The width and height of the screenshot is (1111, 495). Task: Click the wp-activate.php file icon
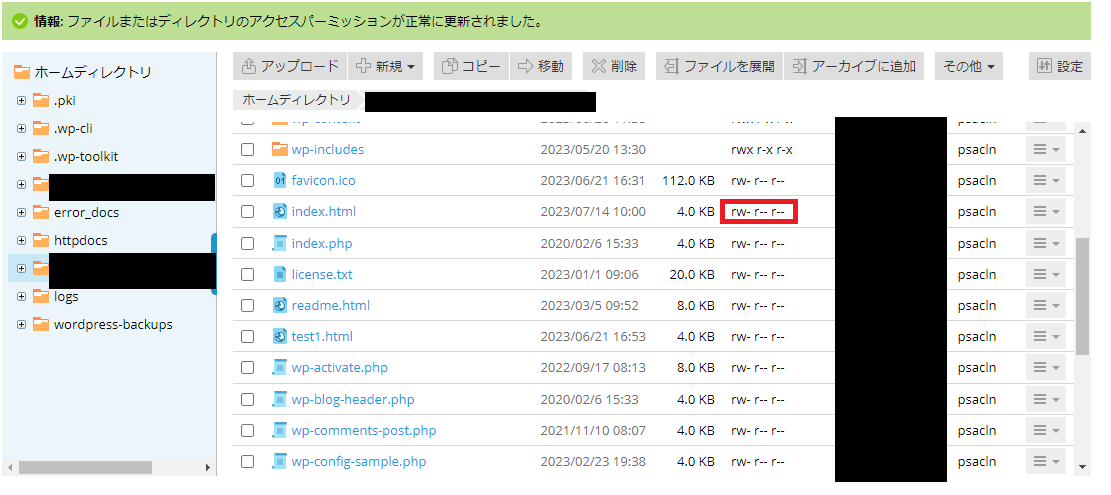[x=279, y=368]
